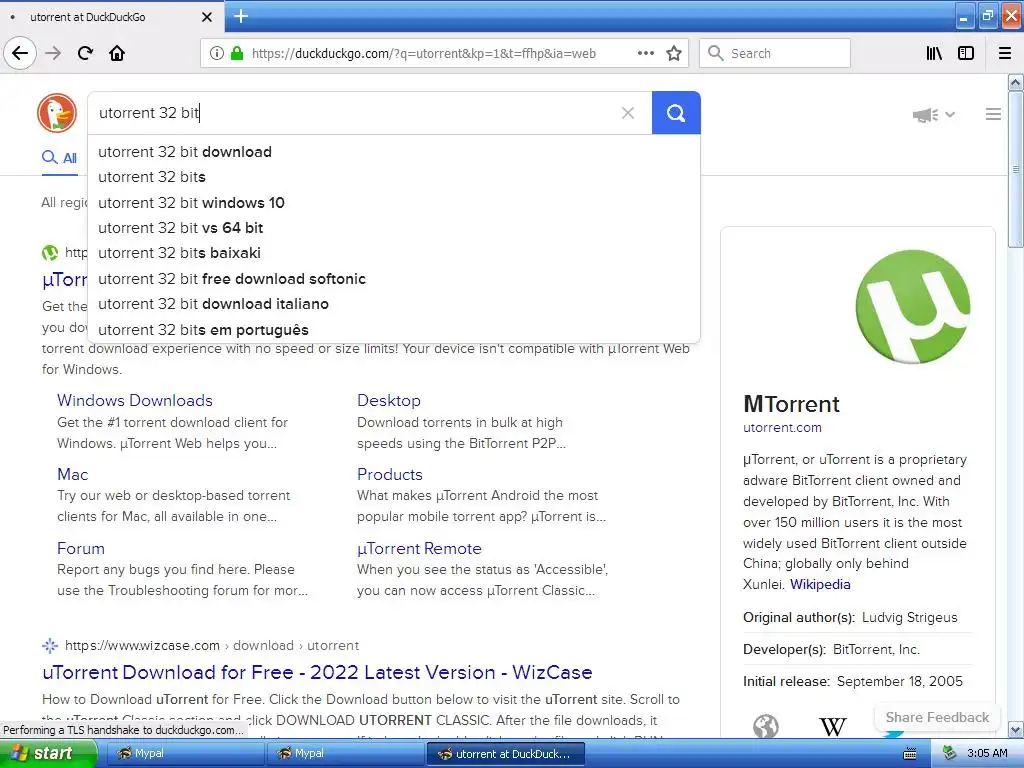Open the µTorrent Remote sitelink
This screenshot has height=768, width=1024.
(x=419, y=549)
